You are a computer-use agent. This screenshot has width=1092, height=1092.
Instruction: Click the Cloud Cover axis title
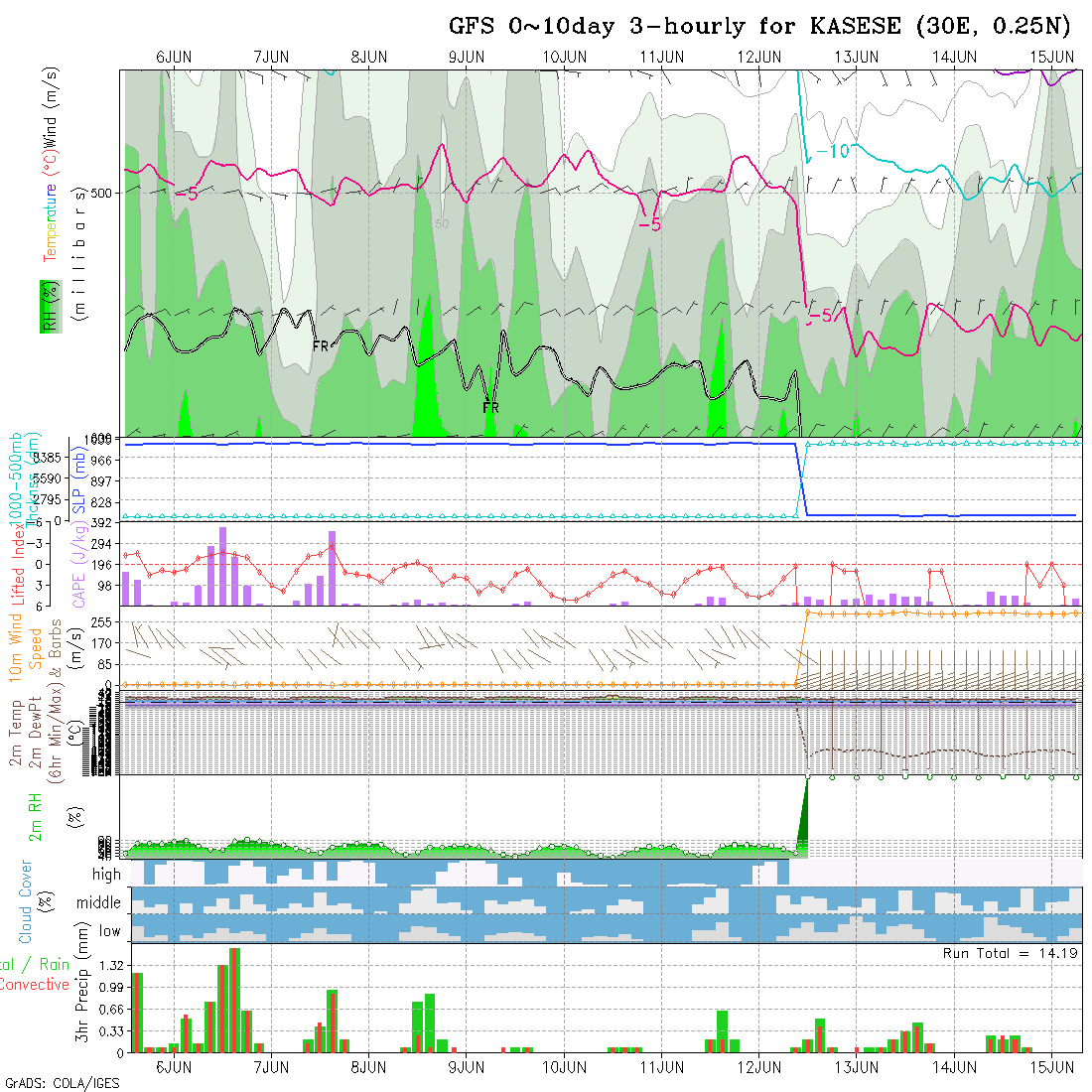[26, 901]
